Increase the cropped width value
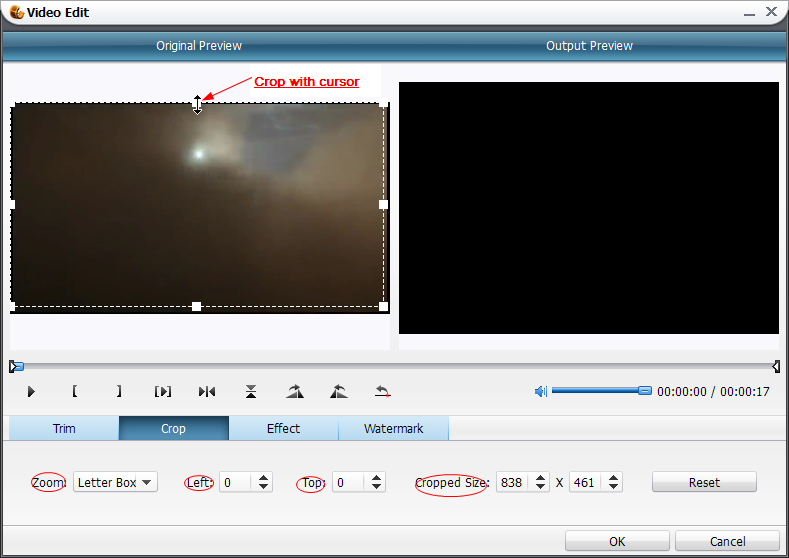Viewport: 789px width, 558px height. coord(540,477)
